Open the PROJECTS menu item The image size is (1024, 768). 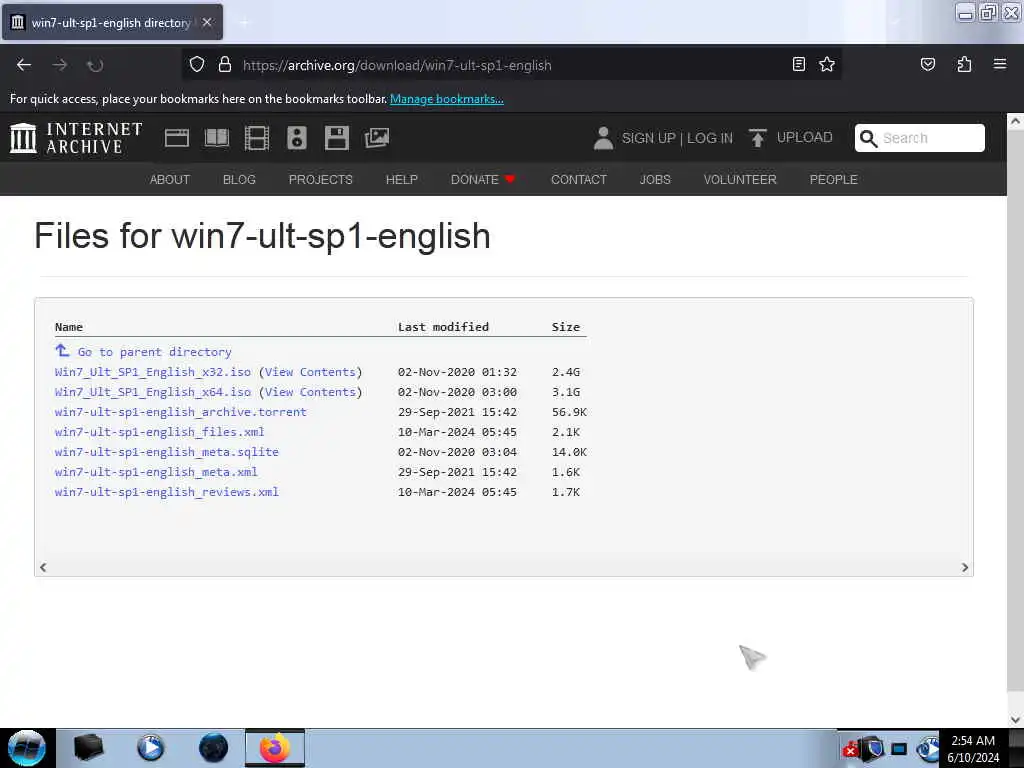(x=321, y=180)
